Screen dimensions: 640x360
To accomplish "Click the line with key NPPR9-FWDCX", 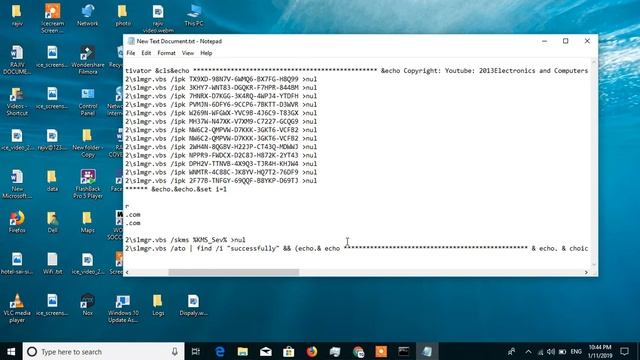I will (221, 156).
